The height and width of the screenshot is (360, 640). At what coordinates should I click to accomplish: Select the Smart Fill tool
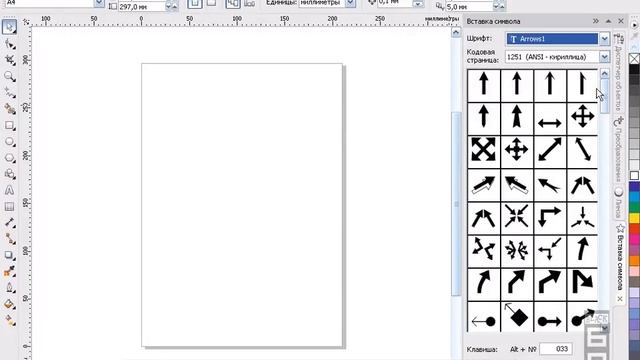[x=9, y=109]
